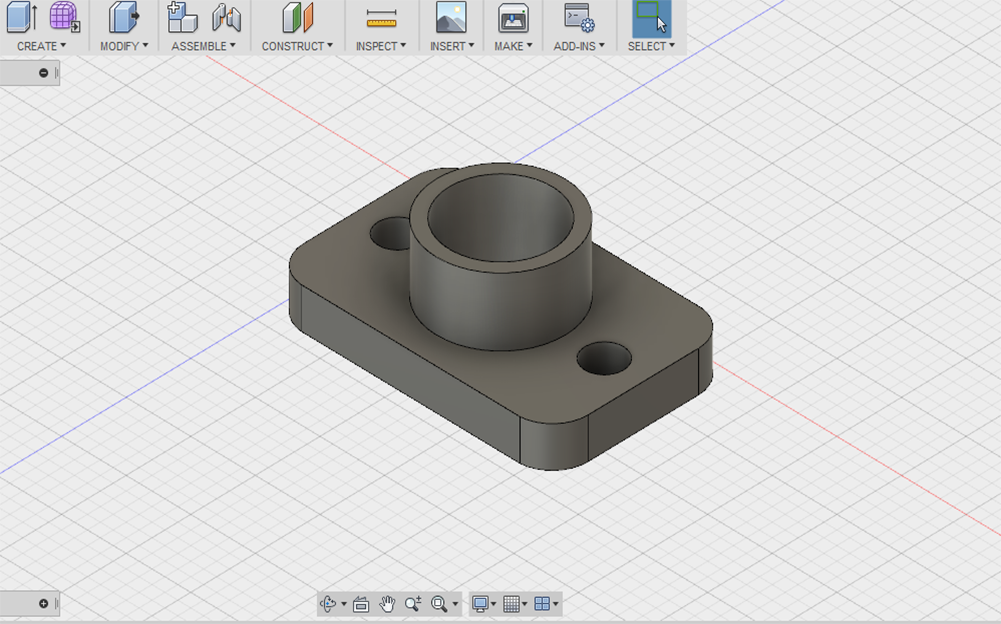Click the Extrude icon in the Create group
Screen dimensions: 1001x624
tap(22, 18)
